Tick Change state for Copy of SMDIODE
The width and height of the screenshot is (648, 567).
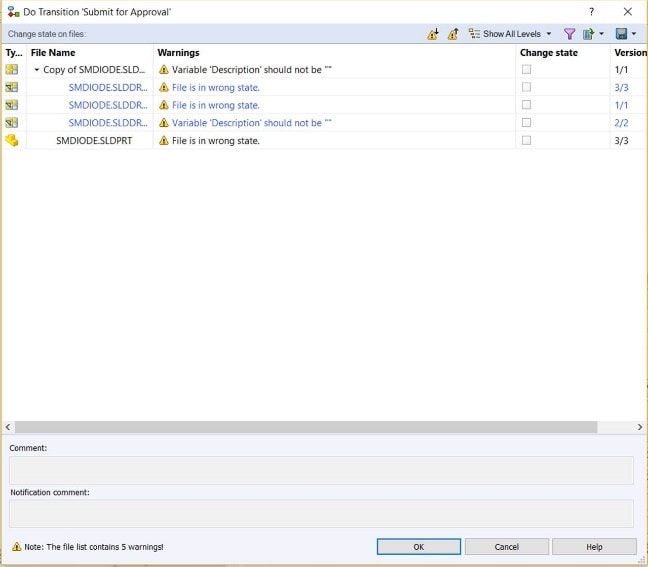pos(526,69)
